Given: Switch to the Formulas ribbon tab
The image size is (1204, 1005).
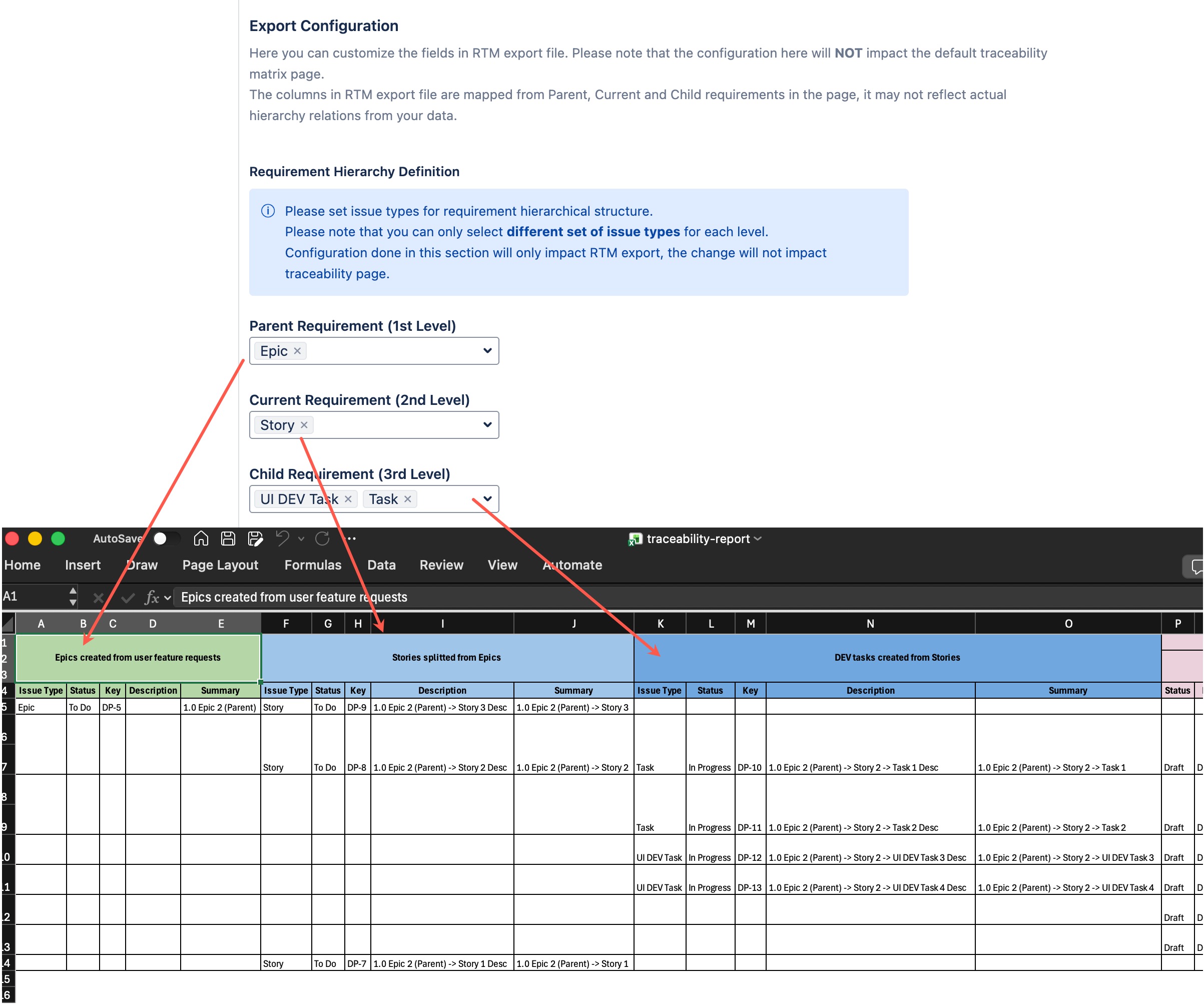Looking at the screenshot, I should [x=313, y=565].
